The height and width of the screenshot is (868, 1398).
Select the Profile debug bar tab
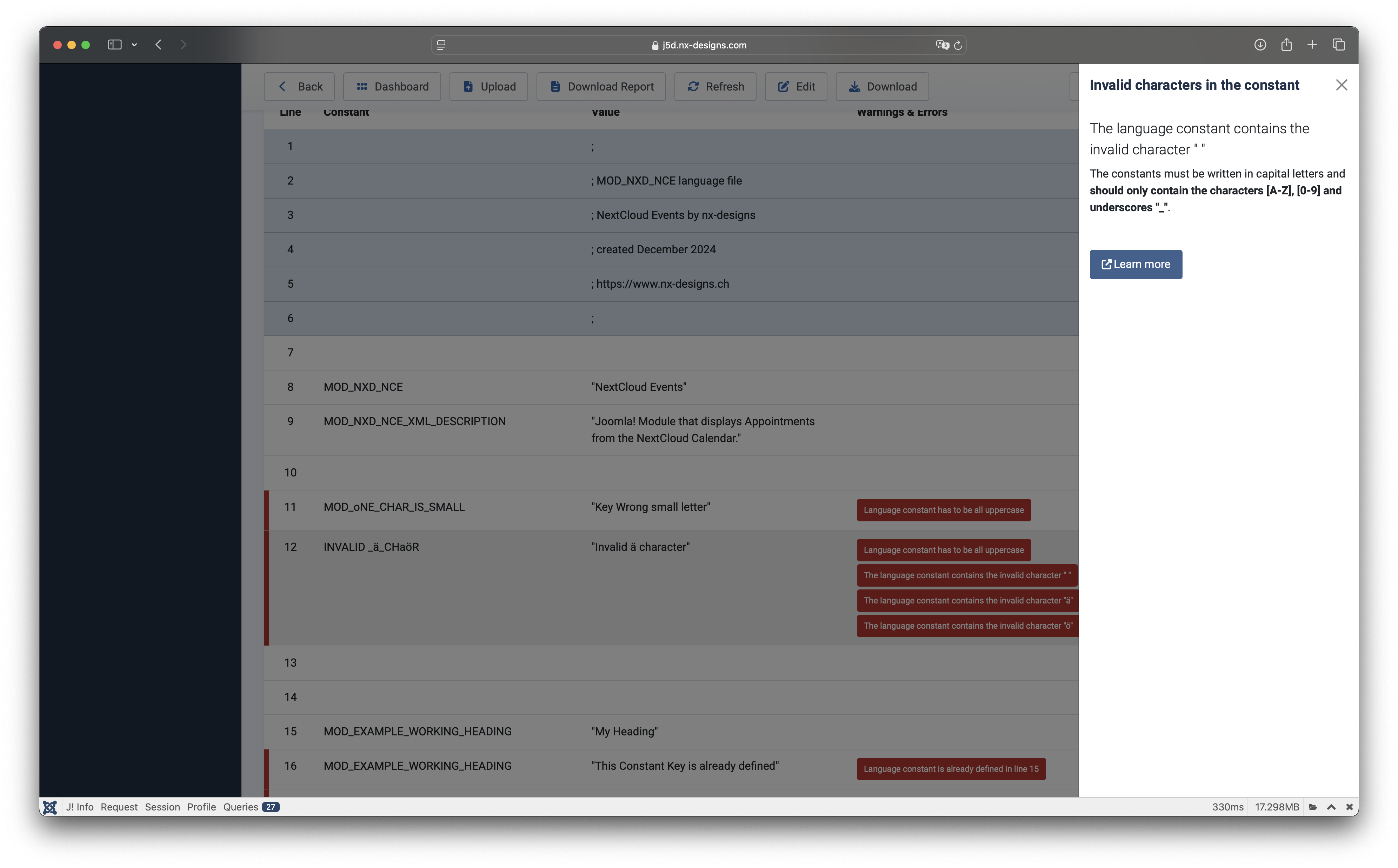pyautogui.click(x=201, y=807)
